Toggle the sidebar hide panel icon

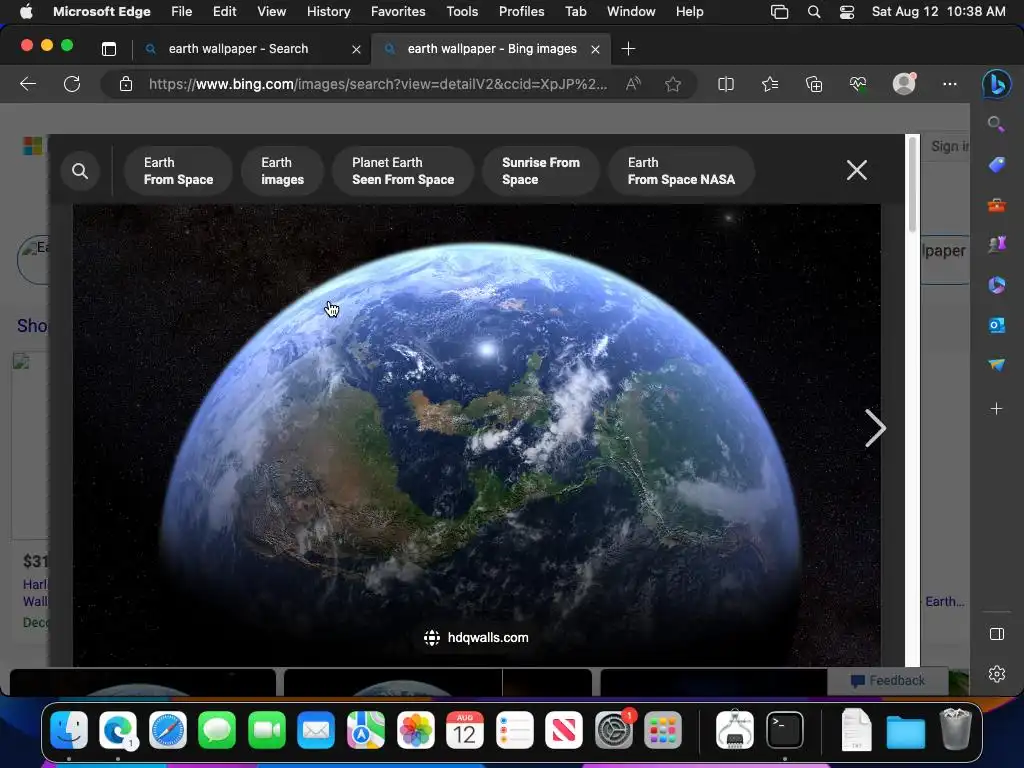tap(997, 634)
